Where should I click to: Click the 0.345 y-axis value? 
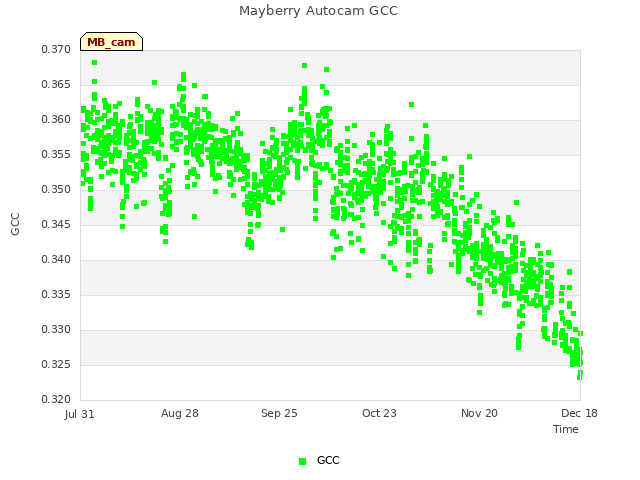coord(56,224)
